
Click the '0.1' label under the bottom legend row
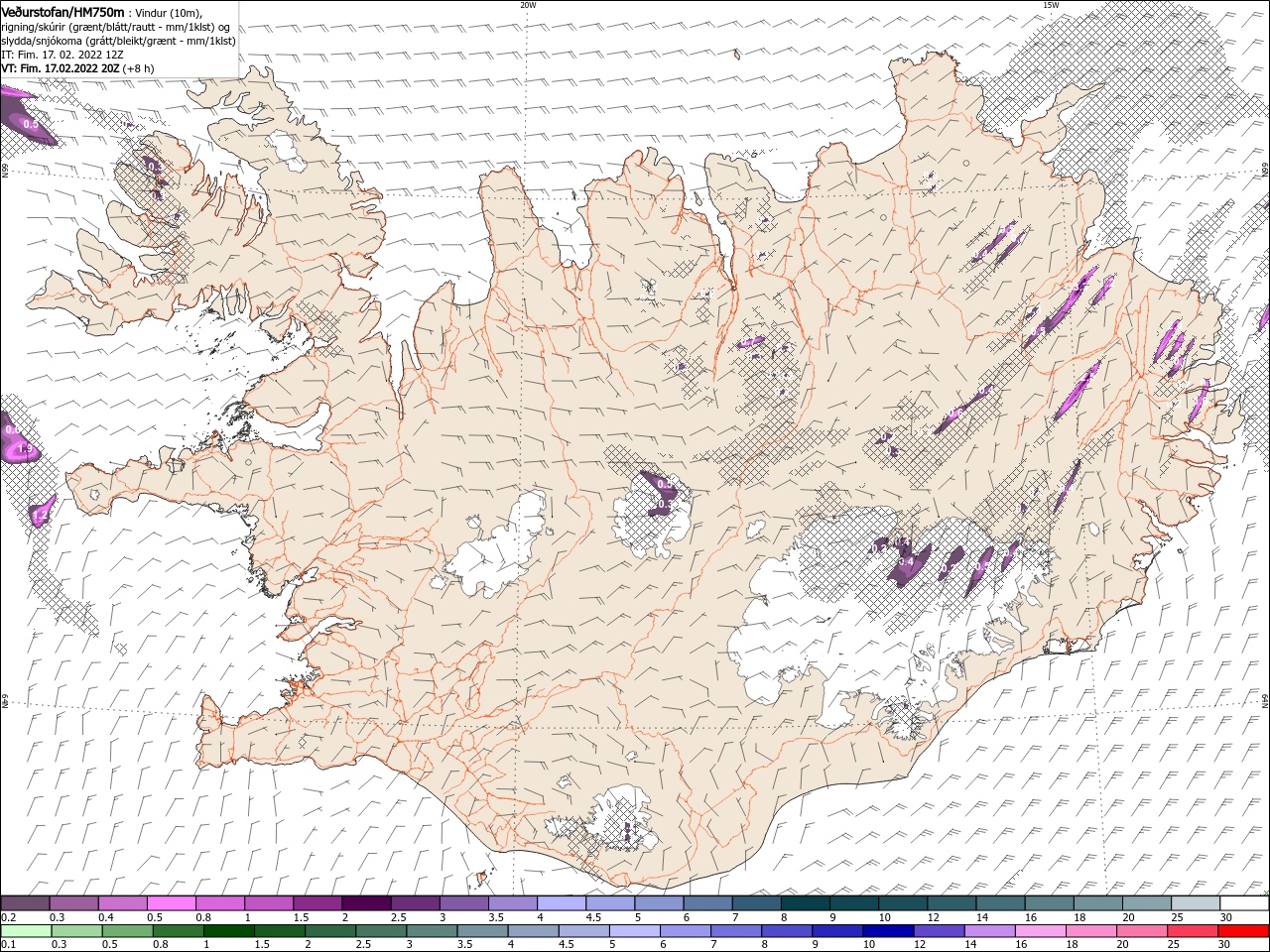tap(8, 945)
